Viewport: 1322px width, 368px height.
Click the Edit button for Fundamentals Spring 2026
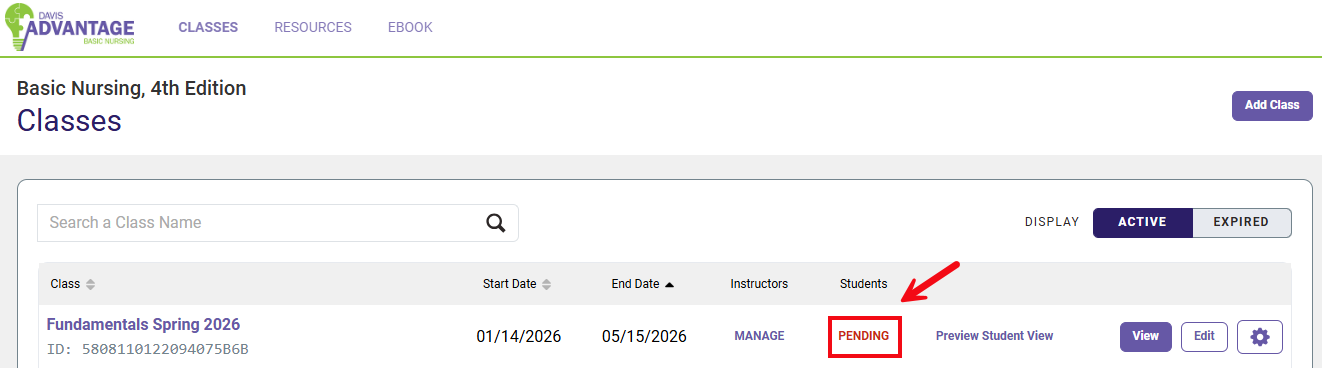(1204, 336)
